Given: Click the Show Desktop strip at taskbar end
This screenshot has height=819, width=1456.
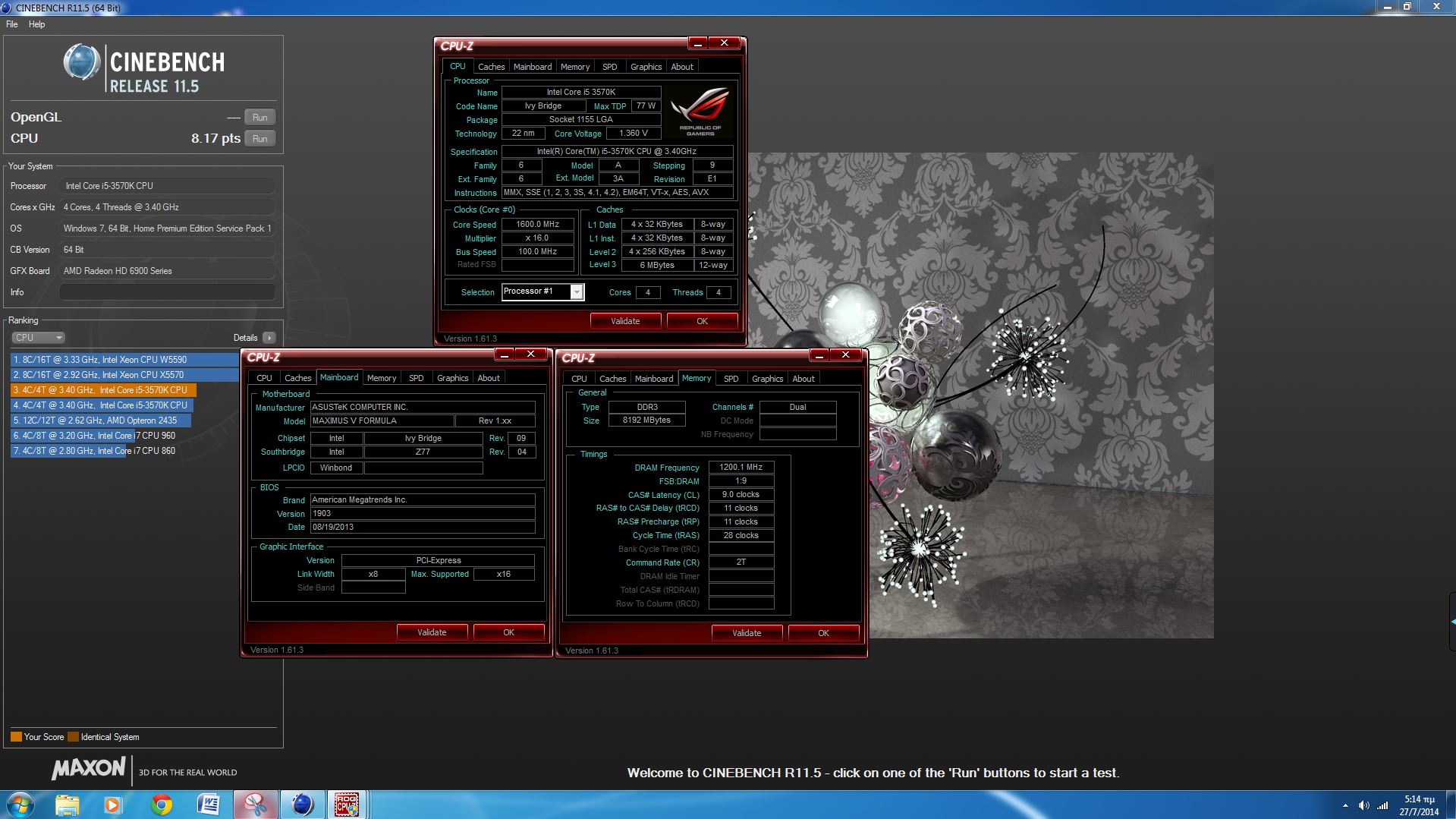Looking at the screenshot, I should (1451, 805).
